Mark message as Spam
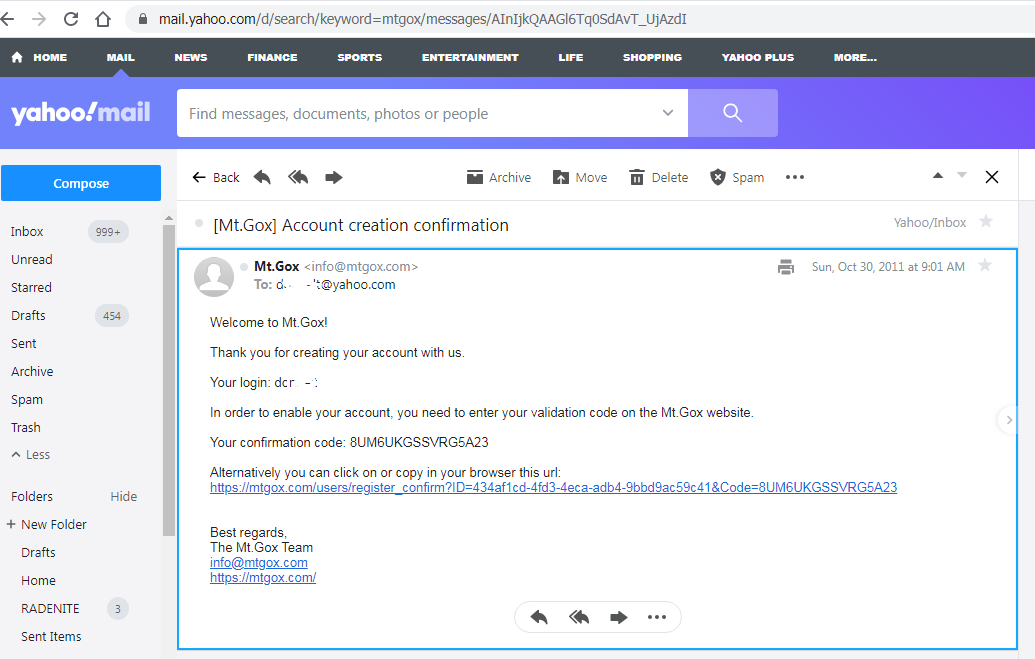 click(737, 177)
